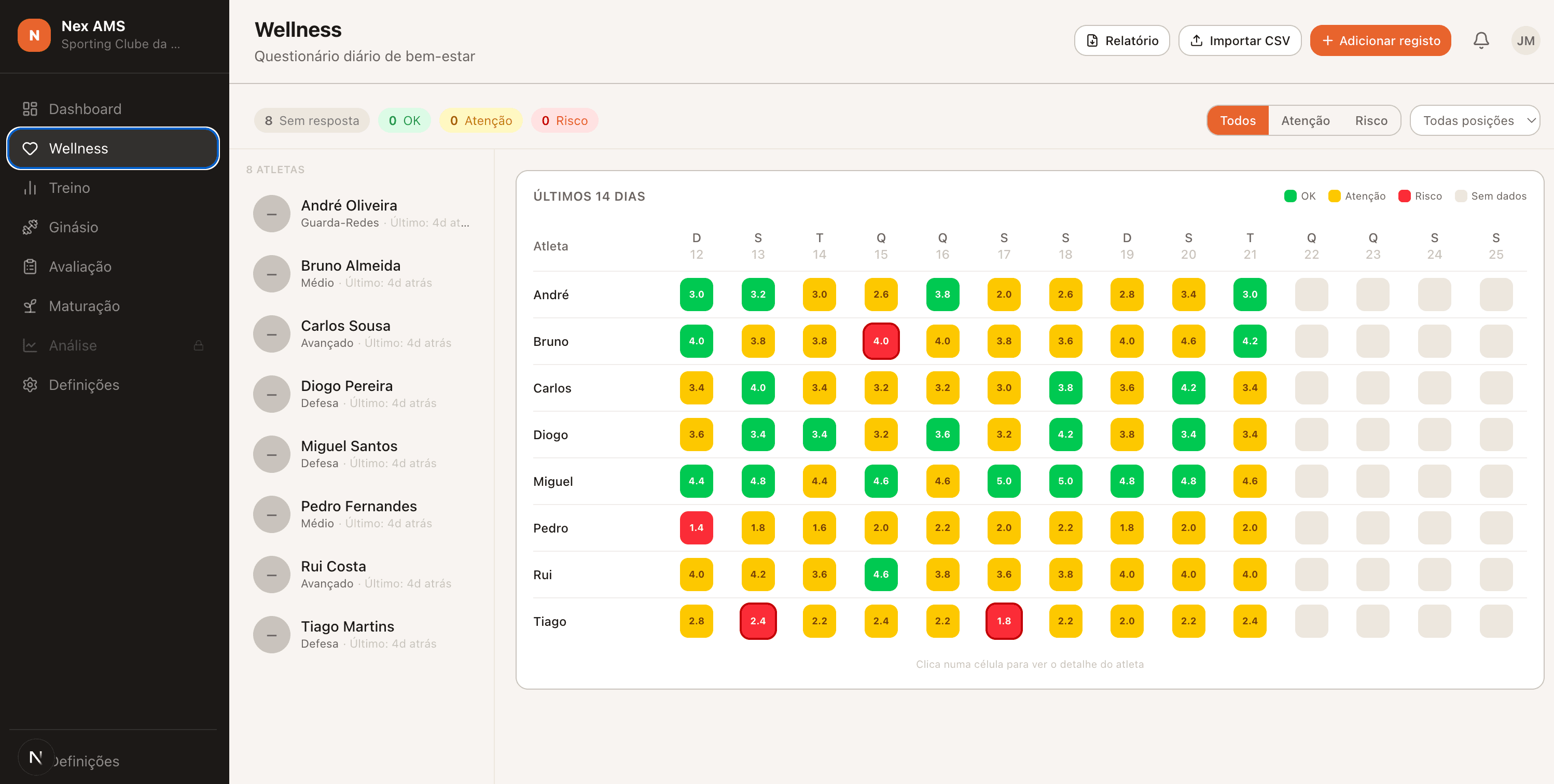Download a report via Relatório
This screenshot has height=784, width=1554.
coord(1121,40)
